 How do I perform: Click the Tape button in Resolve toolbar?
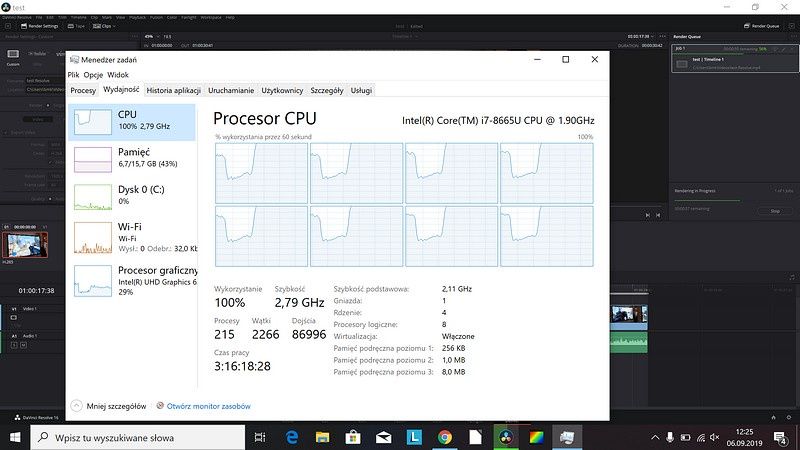click(76, 26)
